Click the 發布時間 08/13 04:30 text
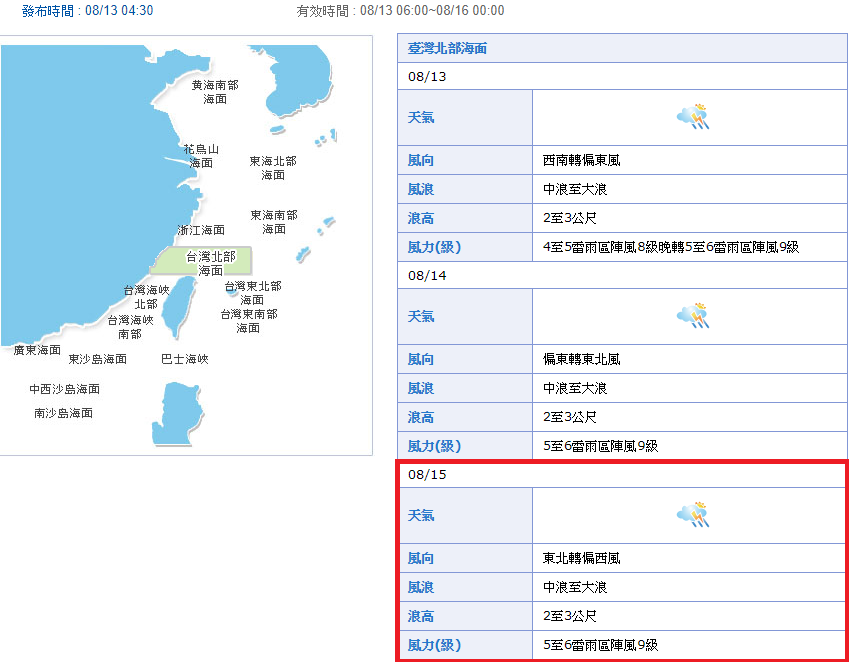The image size is (849, 662). pos(87,10)
